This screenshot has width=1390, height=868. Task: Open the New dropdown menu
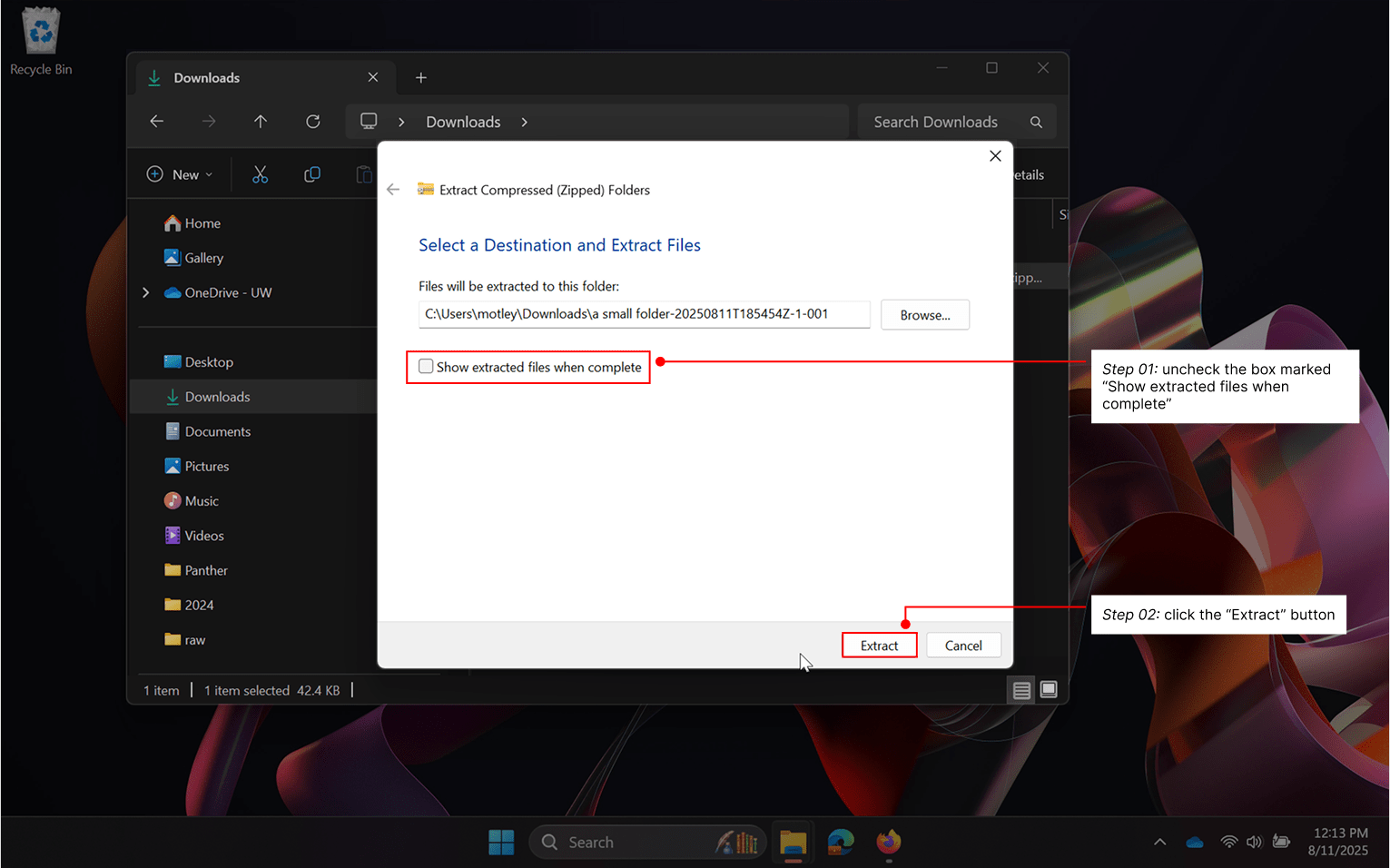(x=179, y=173)
